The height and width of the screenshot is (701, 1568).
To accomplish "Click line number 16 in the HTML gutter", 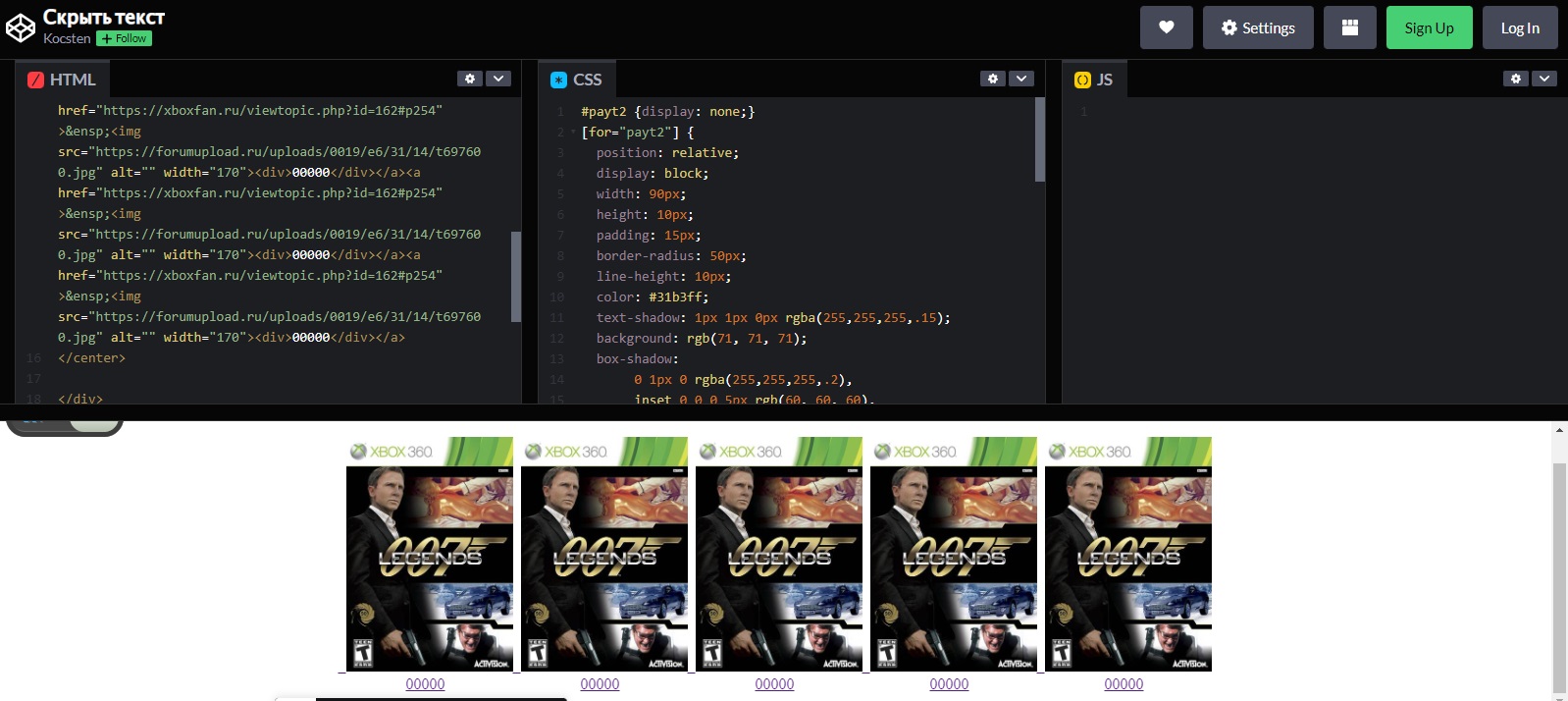I will coord(34,358).
